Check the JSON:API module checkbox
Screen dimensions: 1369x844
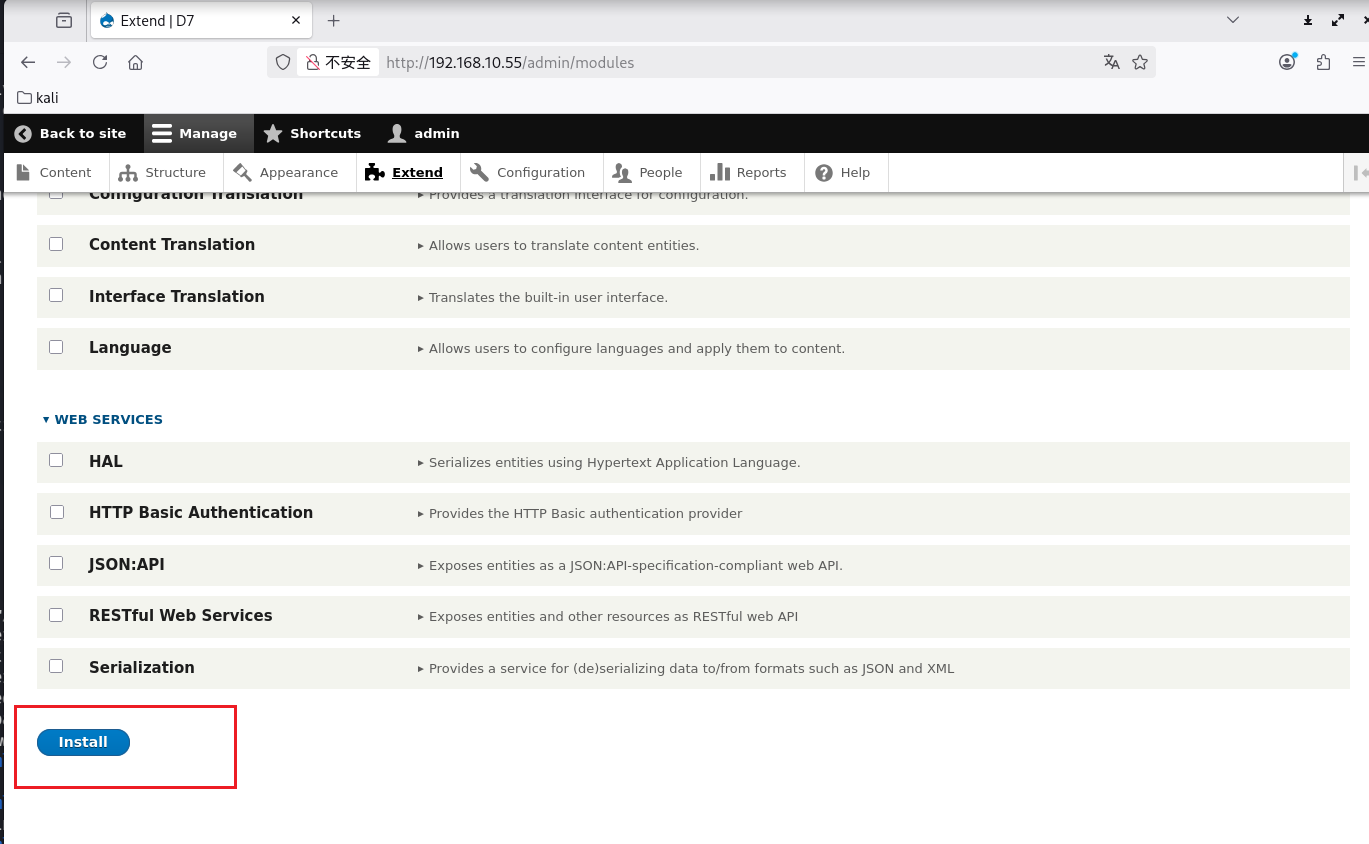[56, 564]
